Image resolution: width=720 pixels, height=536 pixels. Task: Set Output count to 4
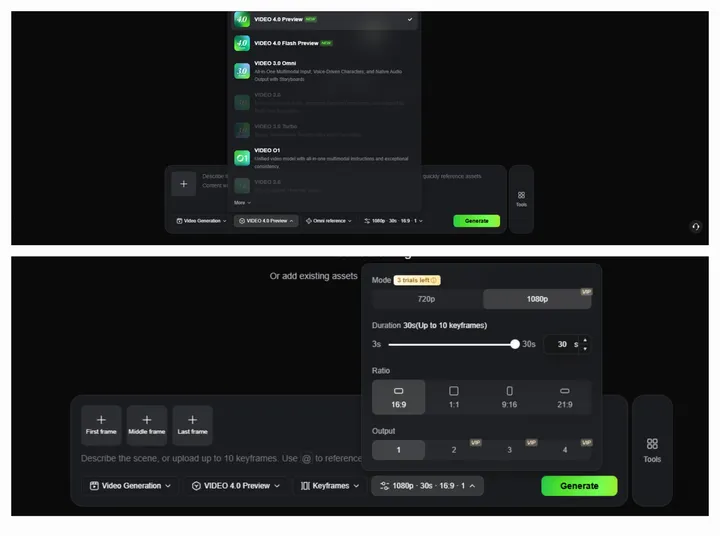(x=565, y=450)
